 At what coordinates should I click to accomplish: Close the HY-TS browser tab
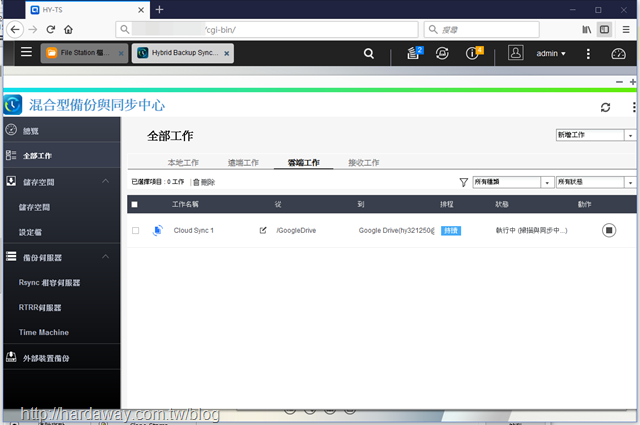[141, 10]
